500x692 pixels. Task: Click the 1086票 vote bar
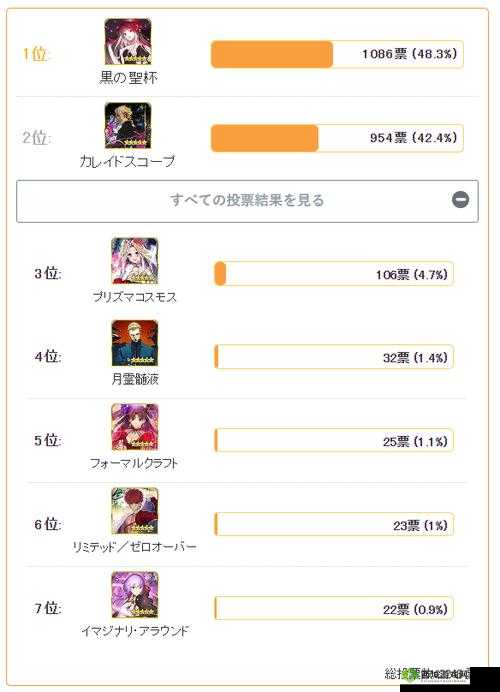click(337, 54)
